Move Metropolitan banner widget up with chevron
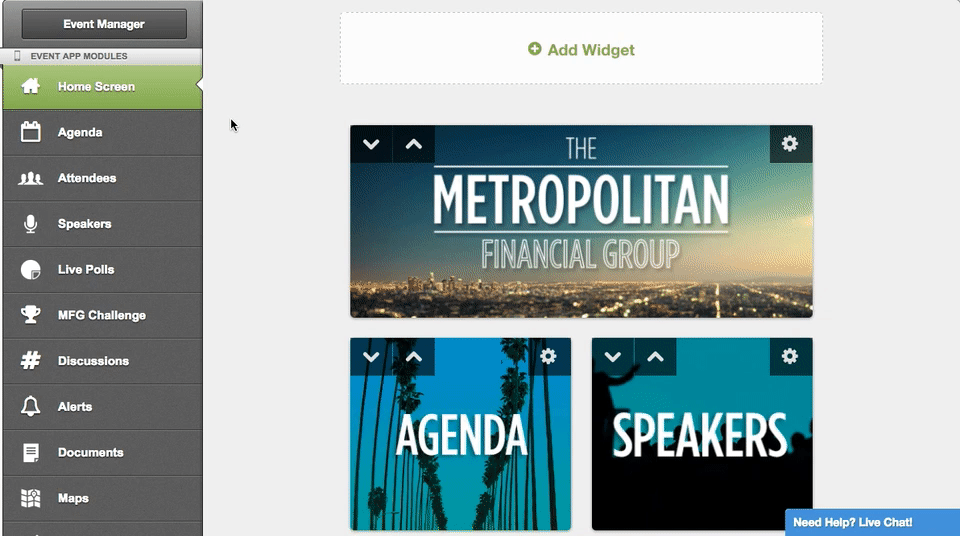 pyautogui.click(x=414, y=145)
